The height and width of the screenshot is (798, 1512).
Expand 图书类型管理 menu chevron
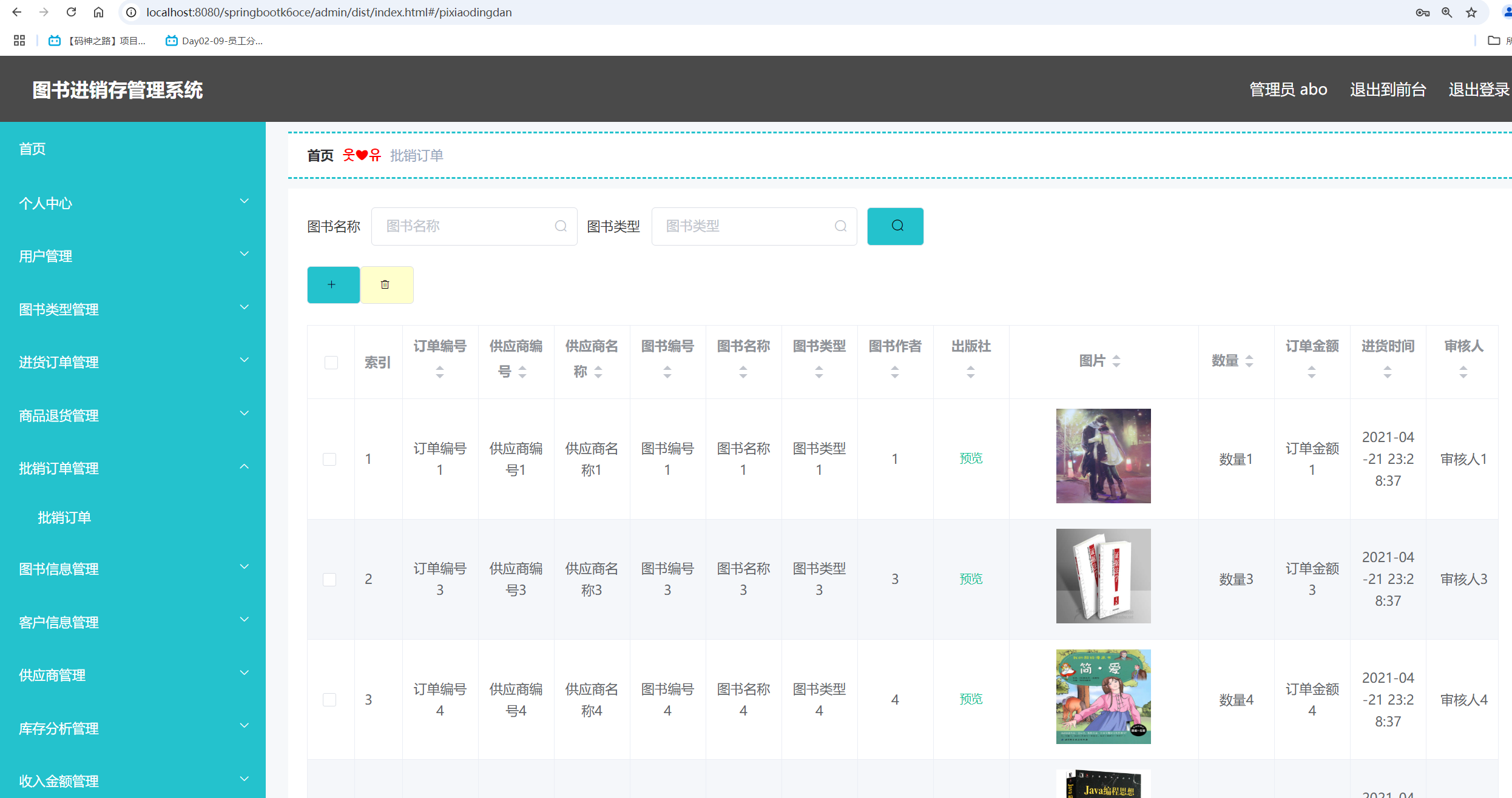[x=245, y=307]
